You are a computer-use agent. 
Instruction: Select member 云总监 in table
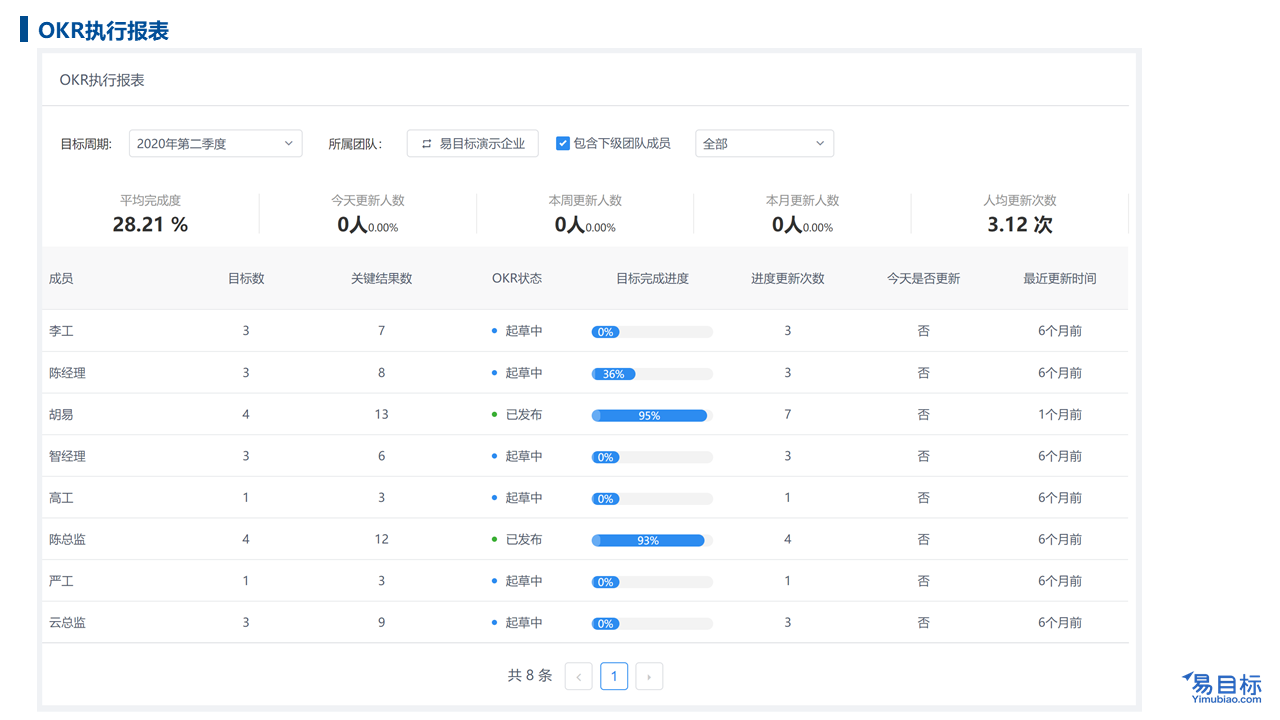click(67, 622)
